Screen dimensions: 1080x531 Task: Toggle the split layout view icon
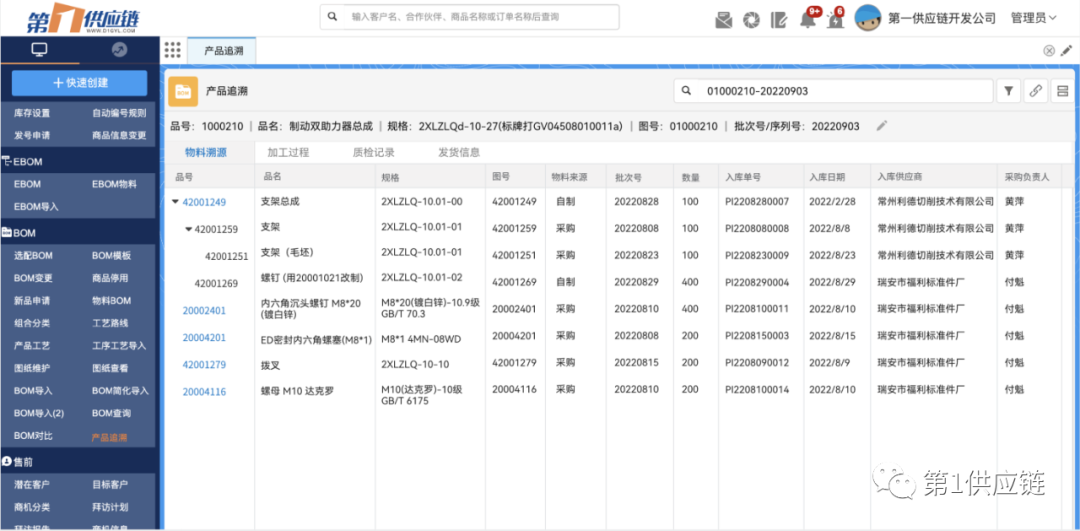pos(1062,90)
